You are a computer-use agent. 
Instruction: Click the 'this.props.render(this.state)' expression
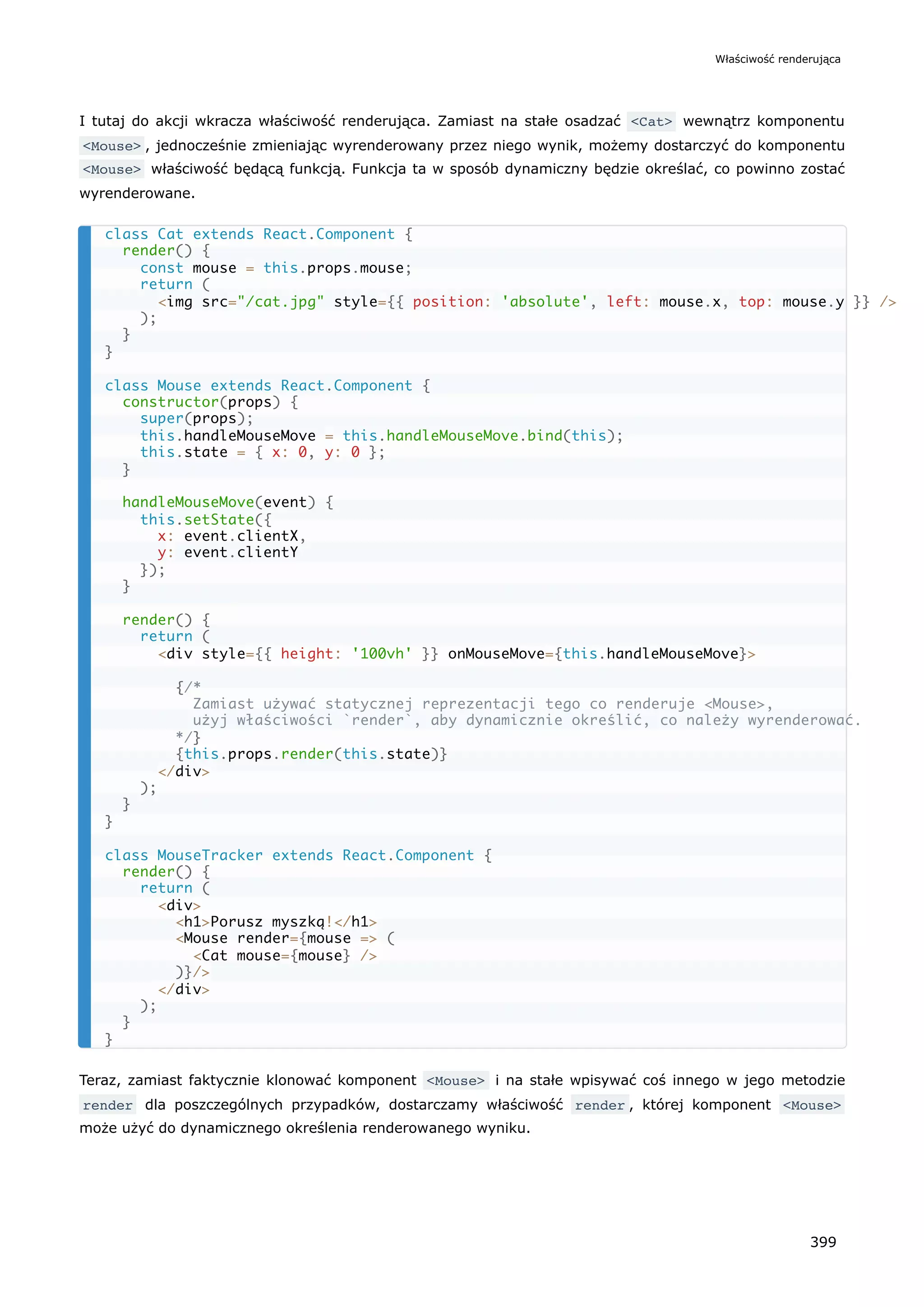tap(311, 754)
